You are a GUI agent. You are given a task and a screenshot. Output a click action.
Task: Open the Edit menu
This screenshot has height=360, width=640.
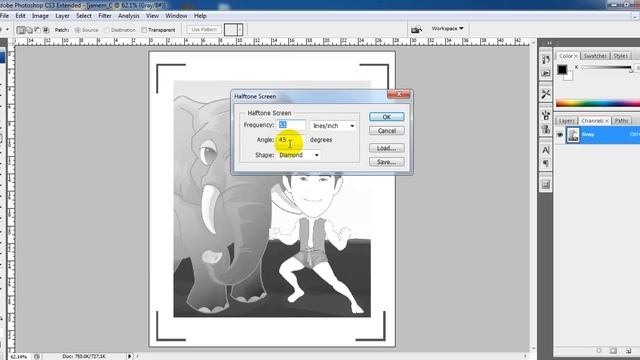click(x=20, y=16)
